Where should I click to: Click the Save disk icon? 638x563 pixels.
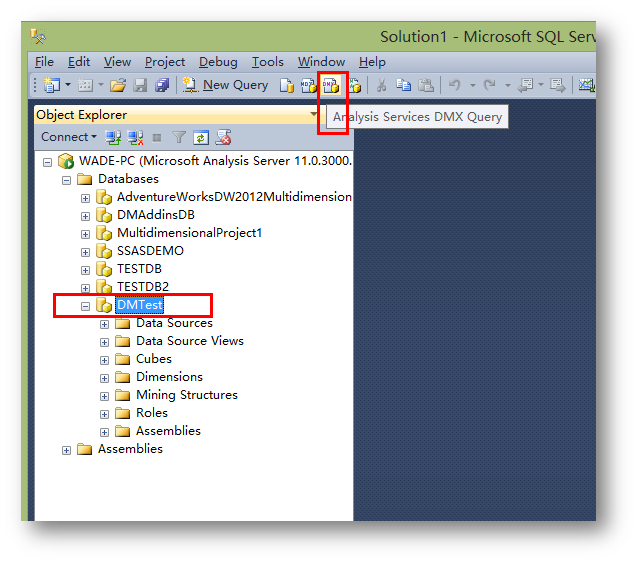[x=140, y=85]
